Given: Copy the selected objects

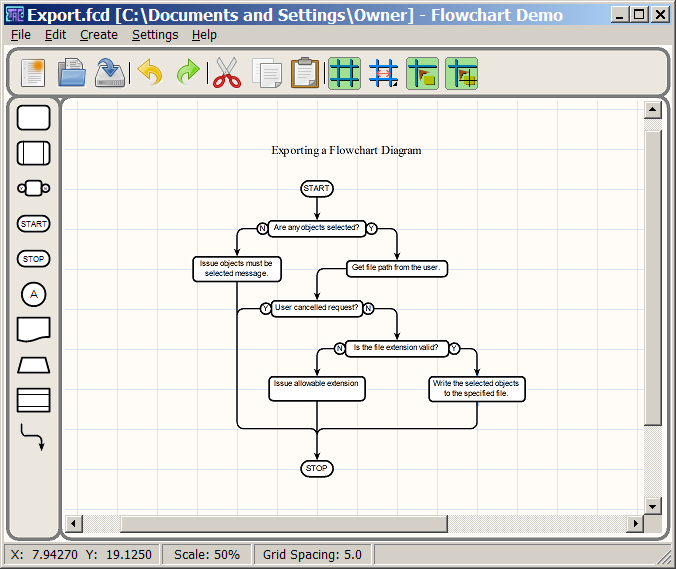Looking at the screenshot, I should click(x=266, y=74).
